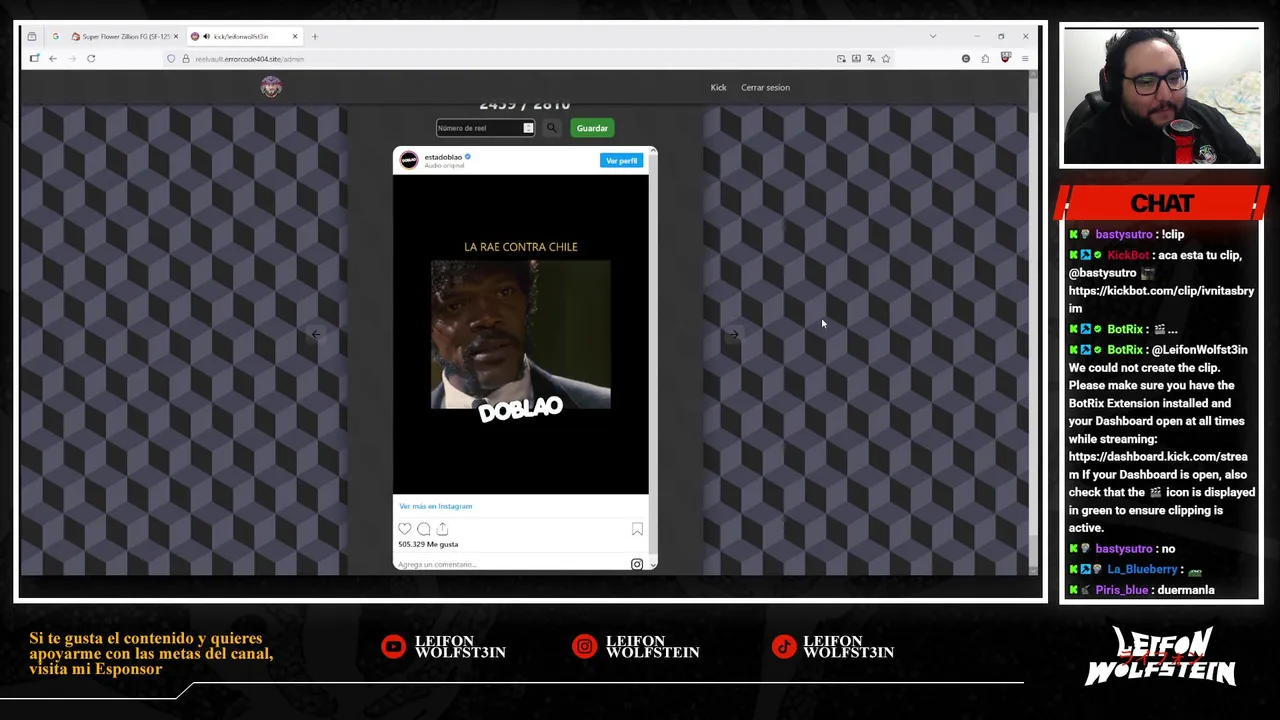
Task: Click the browser address bar URL
Action: pyautogui.click(x=249, y=59)
